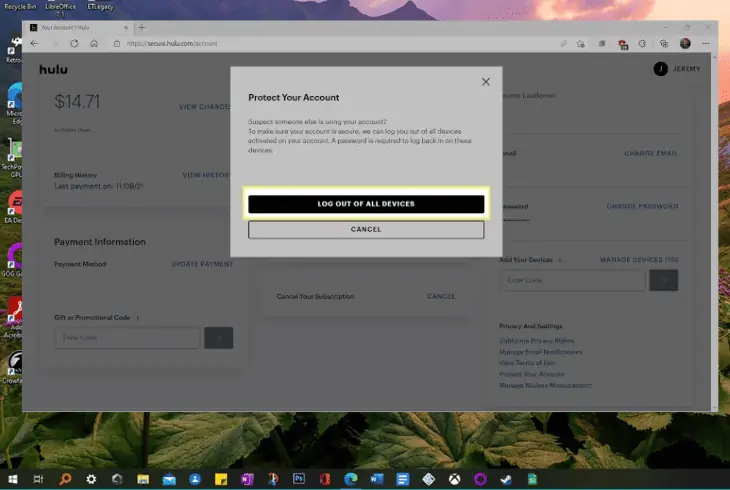Click CHANGE PASSWORD link
730x490 pixels.
tap(642, 206)
